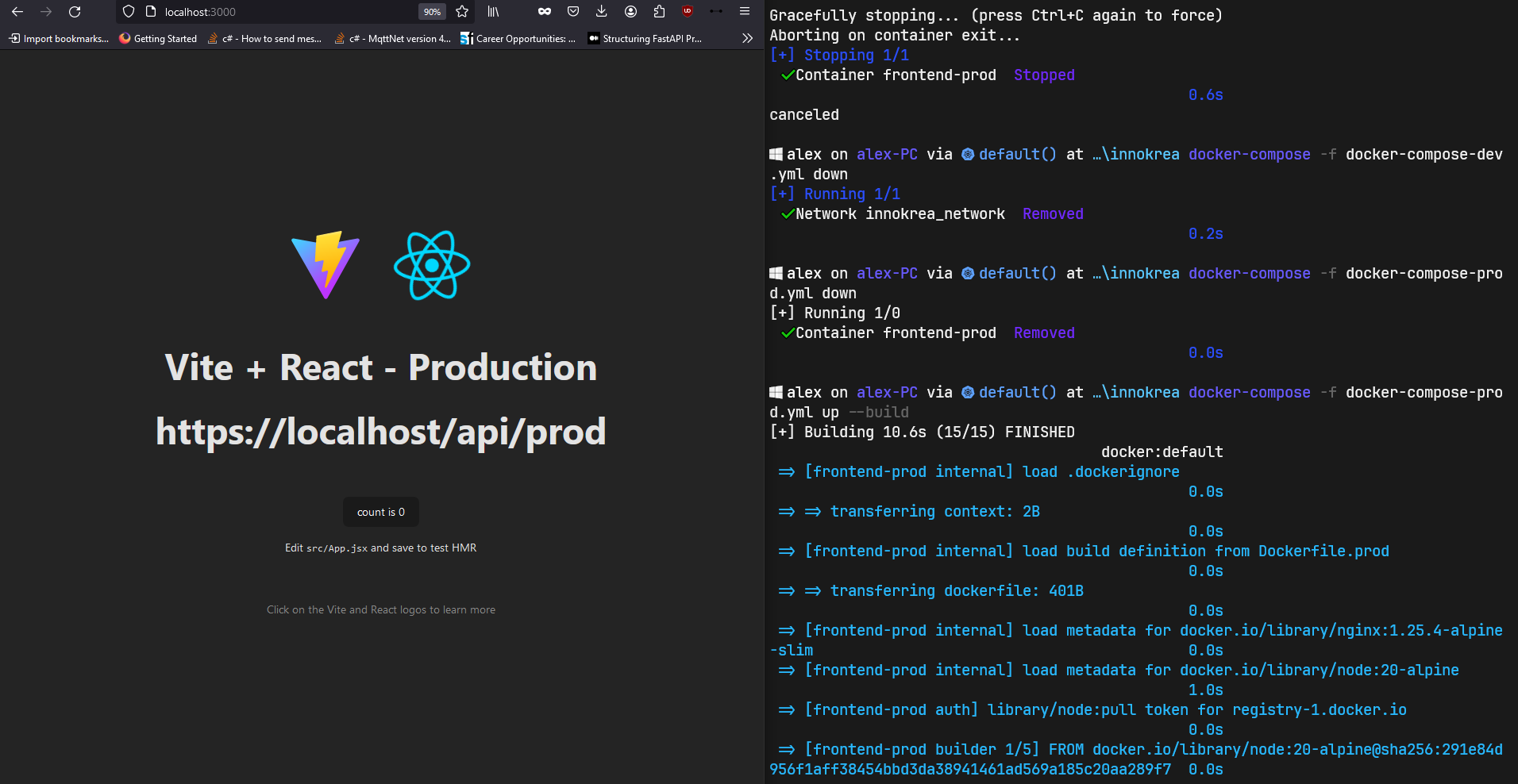
Task: Open the Career Opportunities bookmark
Action: click(x=518, y=38)
